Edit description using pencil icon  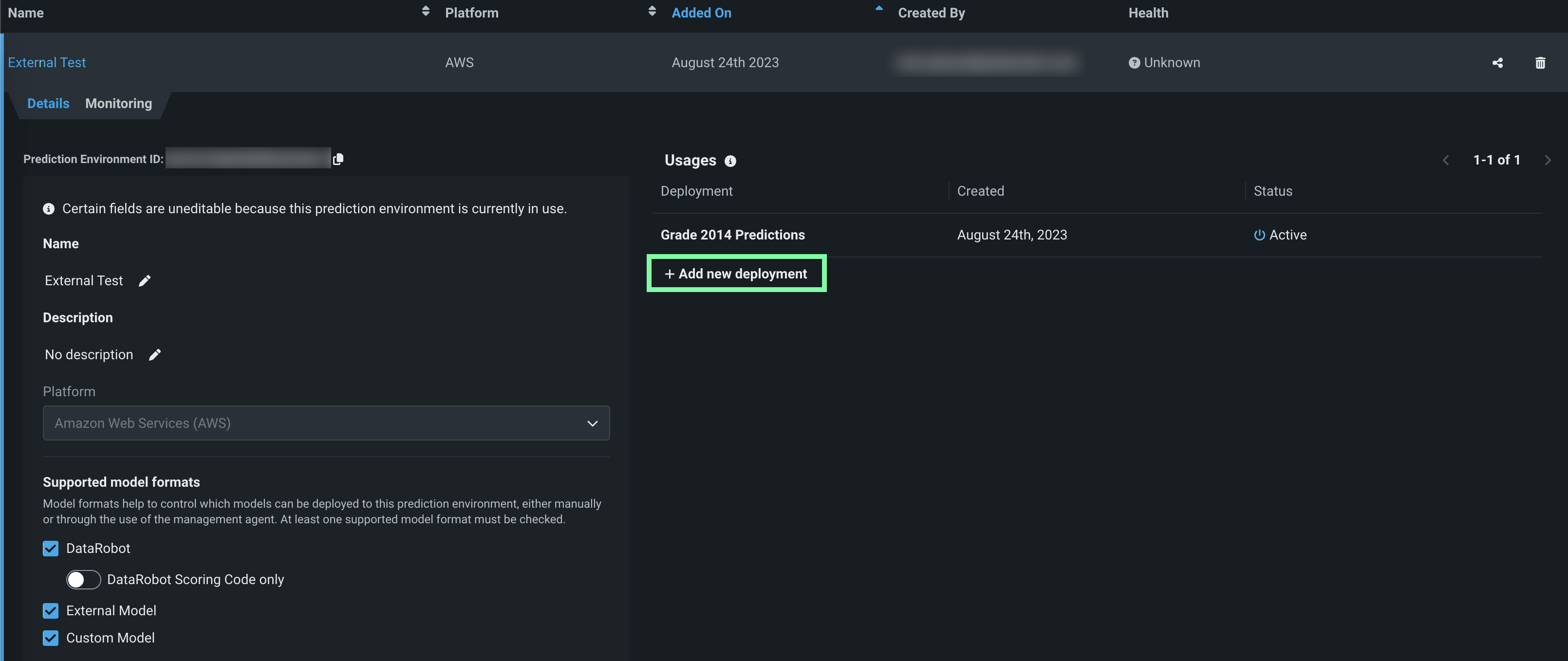tap(155, 355)
